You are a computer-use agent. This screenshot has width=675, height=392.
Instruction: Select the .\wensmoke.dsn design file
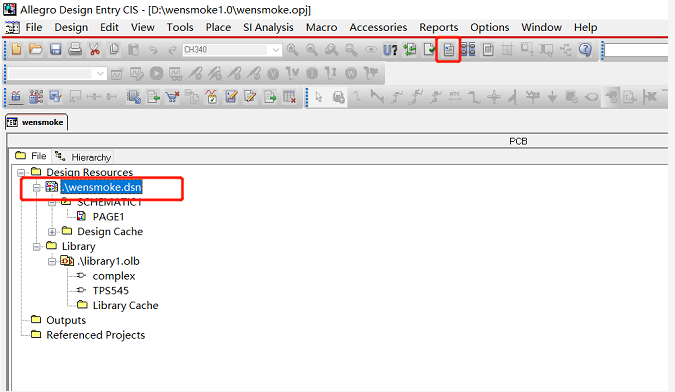point(101,187)
